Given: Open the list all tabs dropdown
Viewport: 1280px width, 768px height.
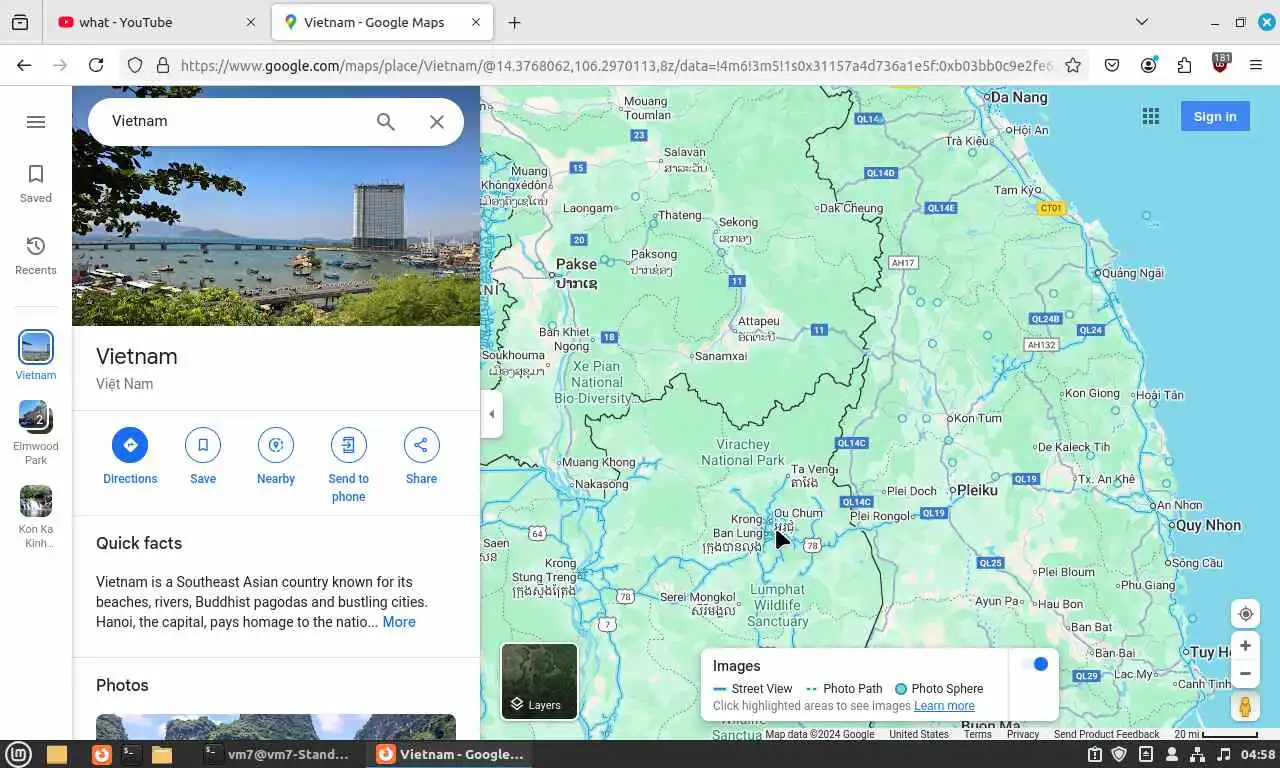Looking at the screenshot, I should click(1141, 22).
